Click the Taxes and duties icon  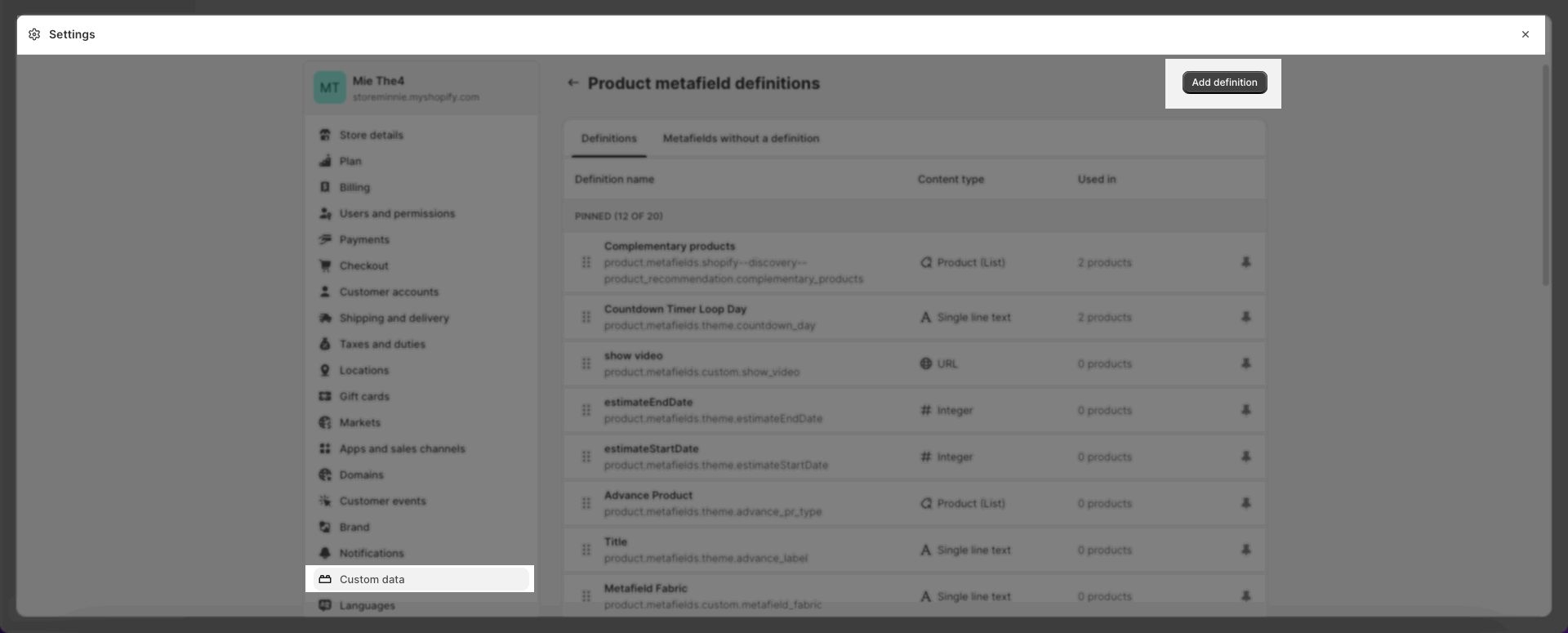click(x=325, y=344)
